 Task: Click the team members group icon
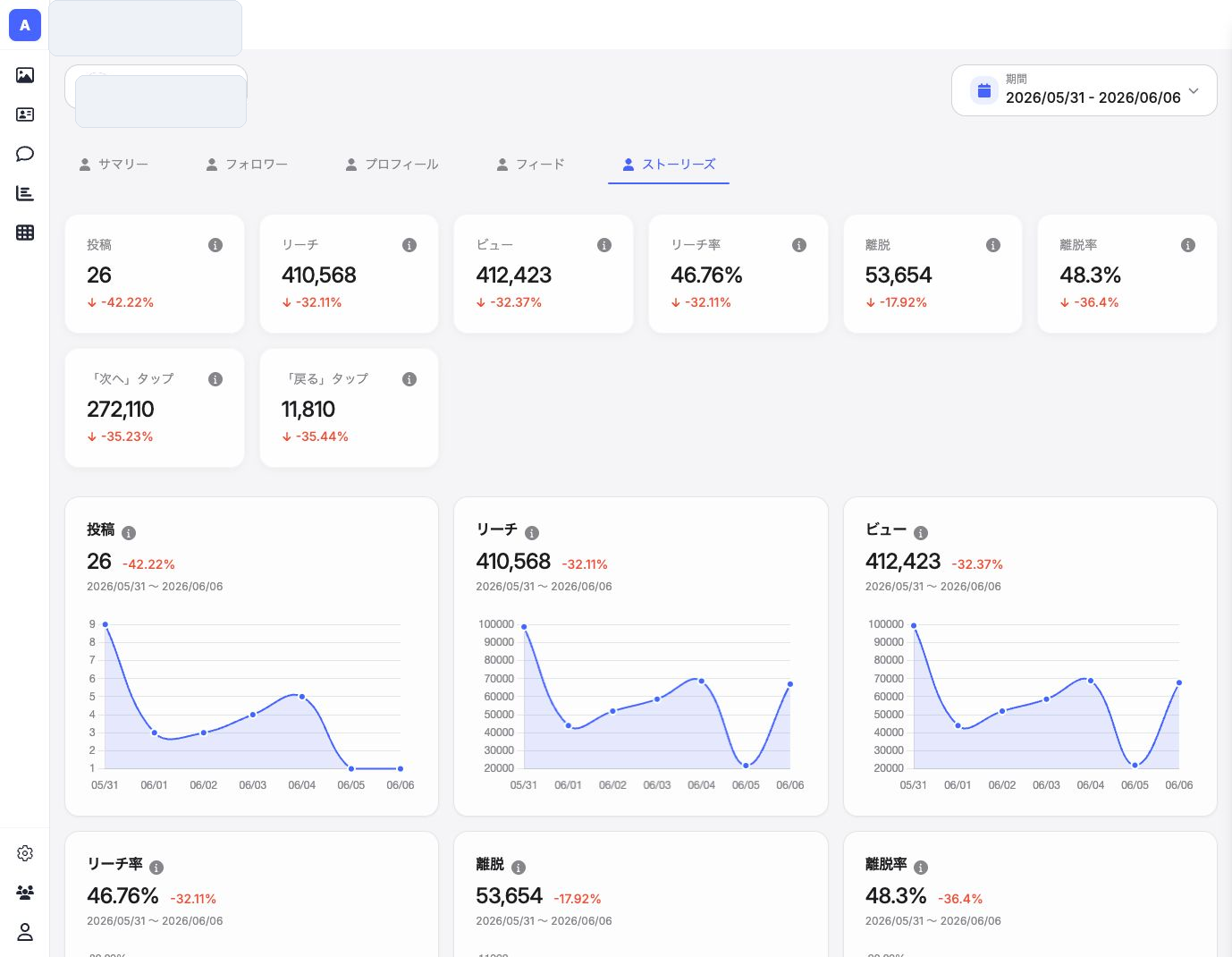(25, 893)
